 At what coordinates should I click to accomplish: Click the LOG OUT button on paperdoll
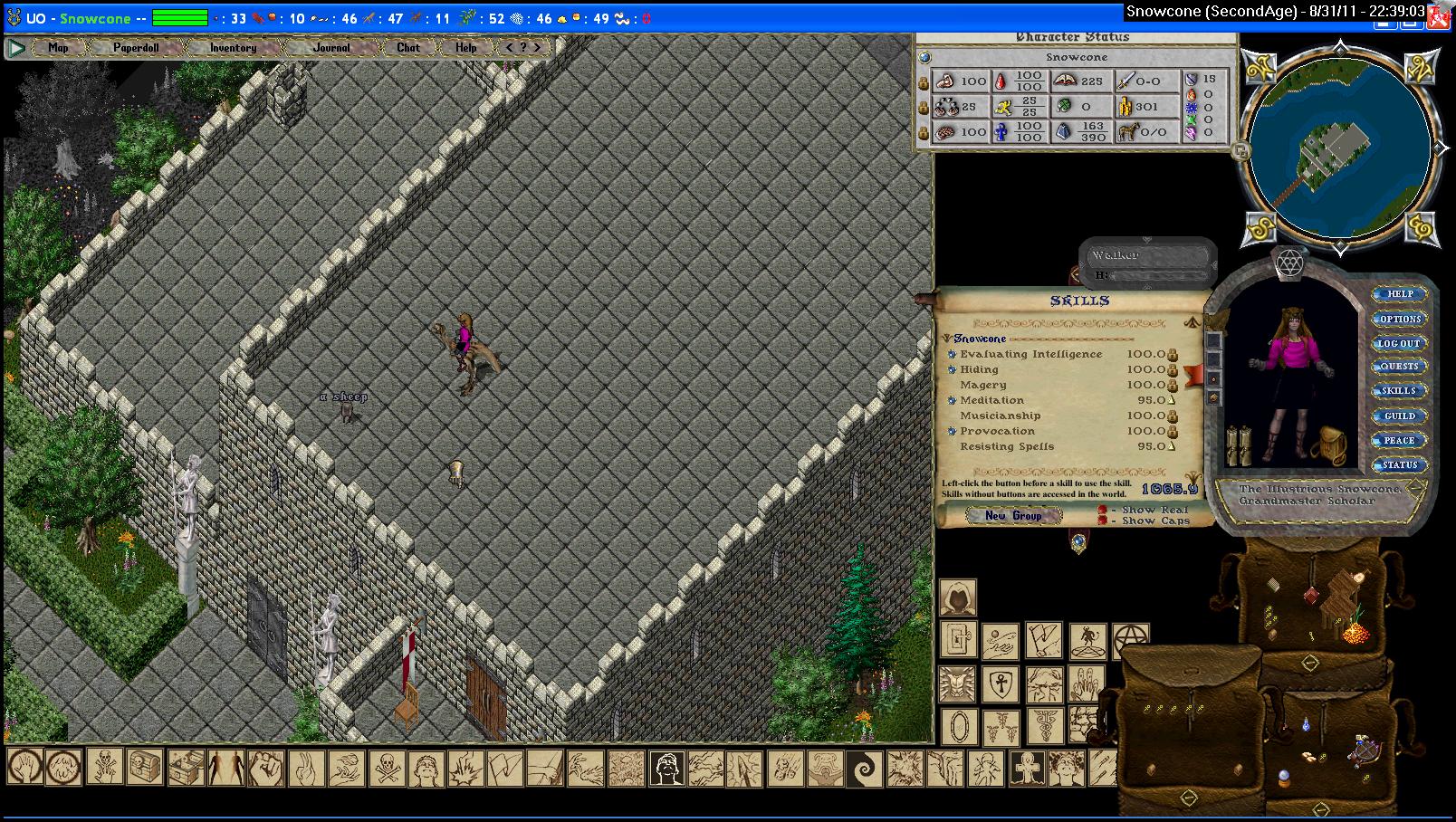tap(1399, 343)
